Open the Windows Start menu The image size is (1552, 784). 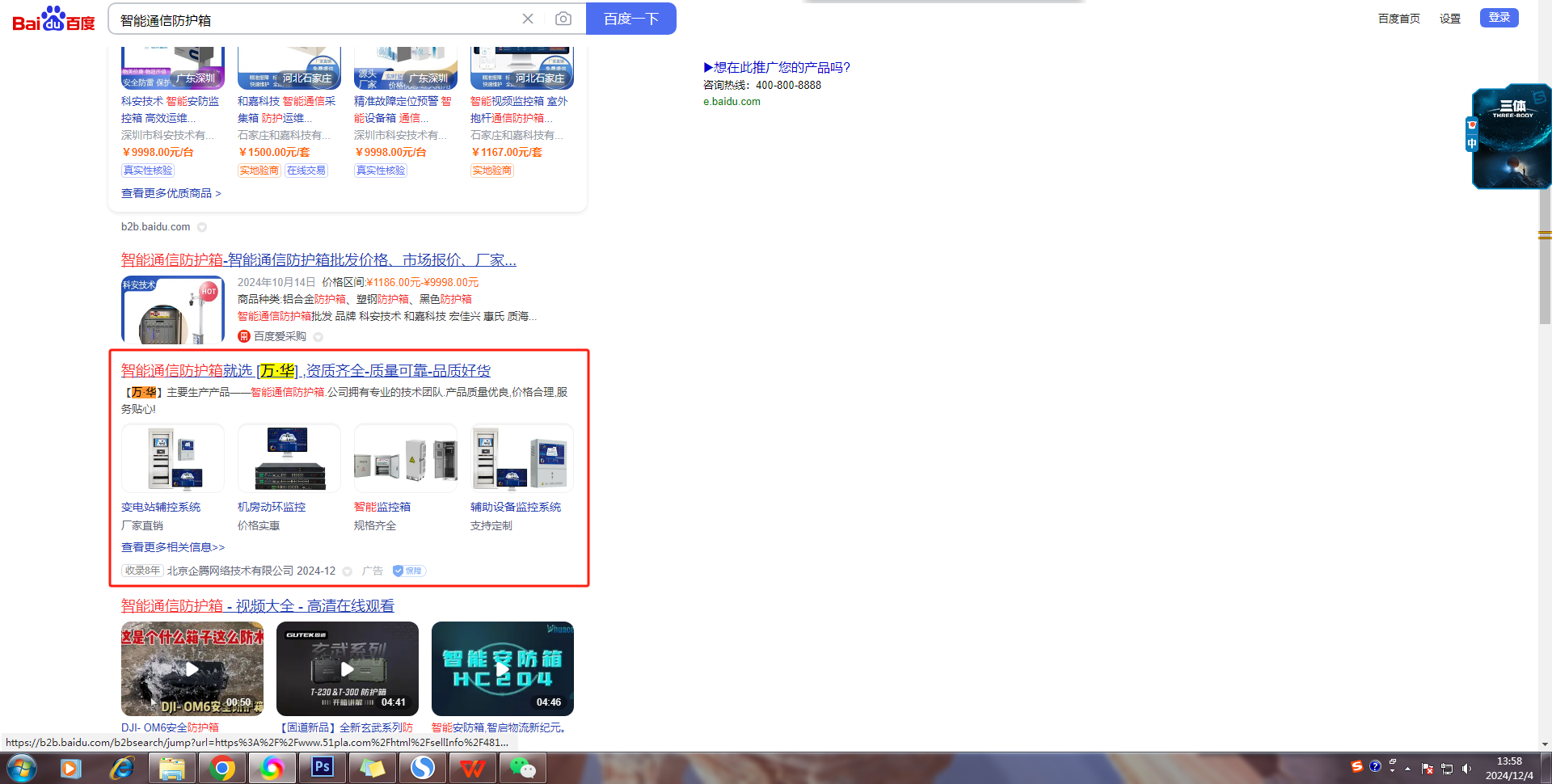point(22,768)
